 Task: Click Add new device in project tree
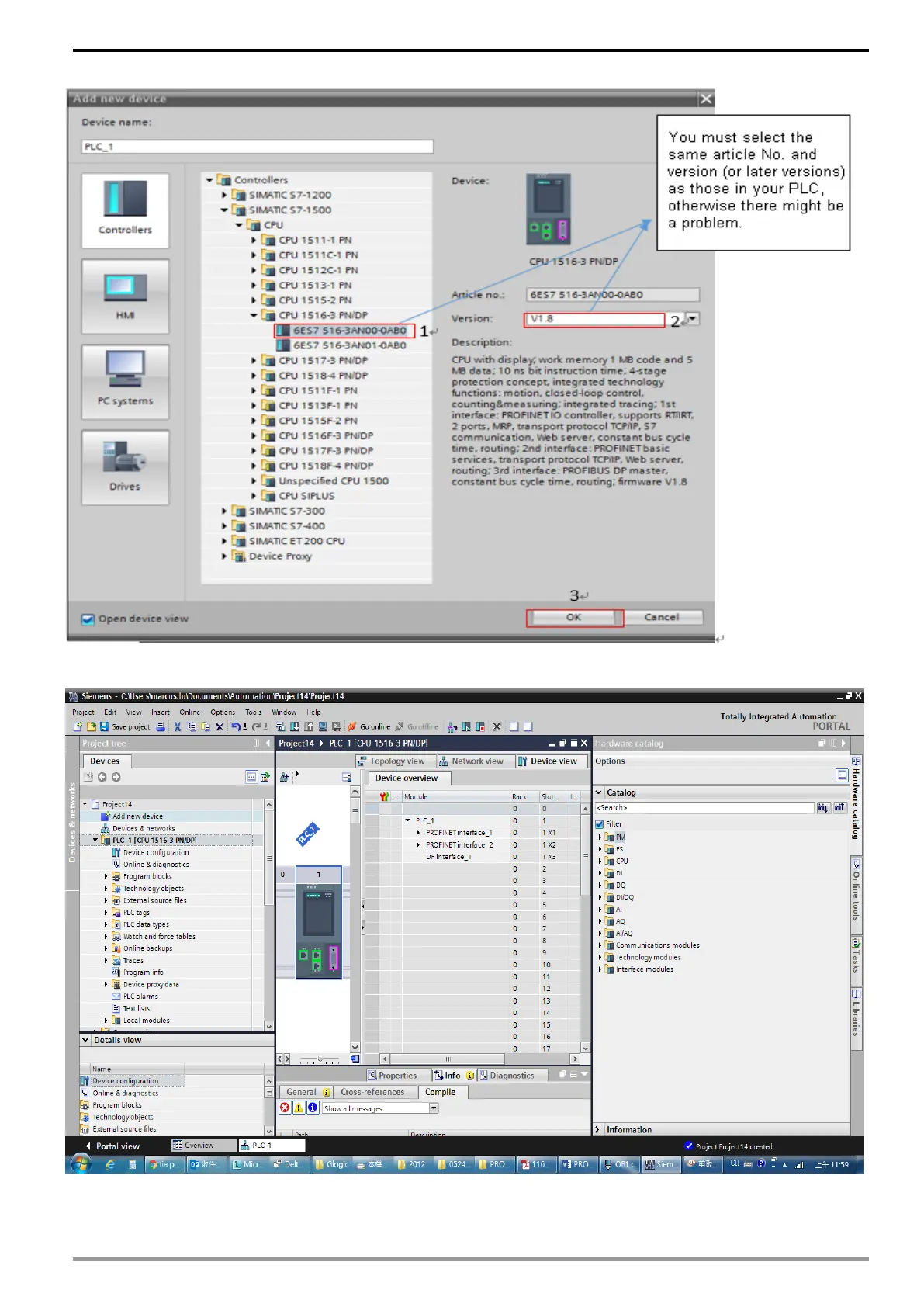coord(137,816)
